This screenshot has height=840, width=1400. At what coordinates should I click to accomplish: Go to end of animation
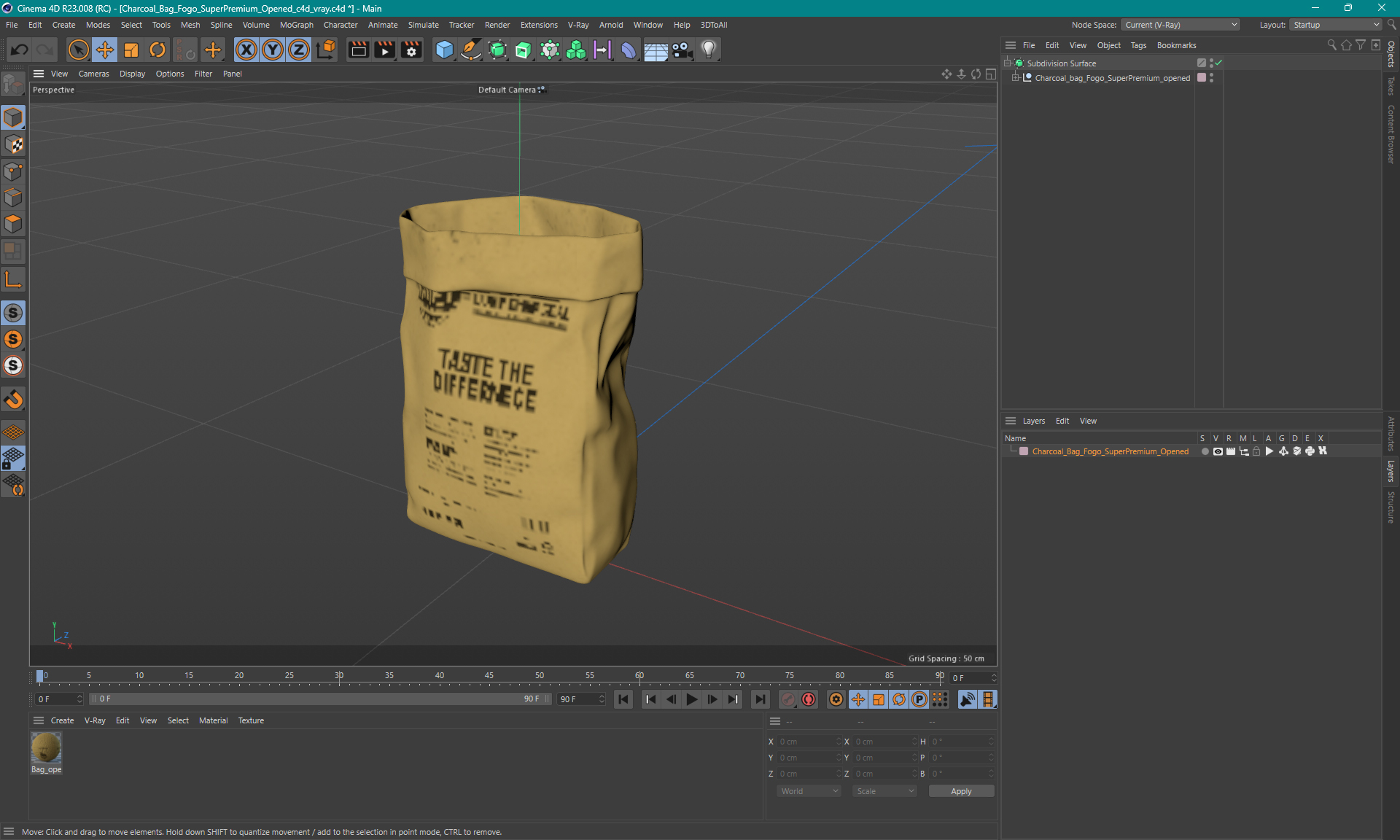(x=760, y=699)
